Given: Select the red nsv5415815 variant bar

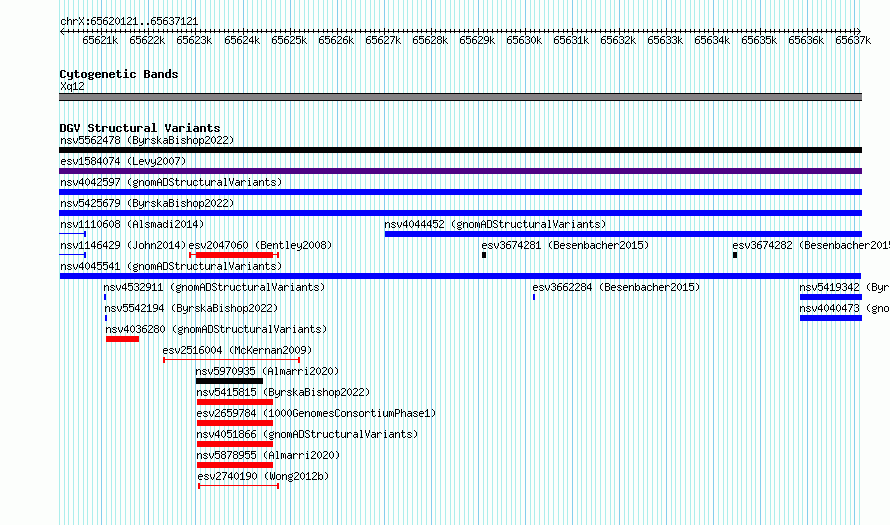Looking at the screenshot, I should coord(235,402).
